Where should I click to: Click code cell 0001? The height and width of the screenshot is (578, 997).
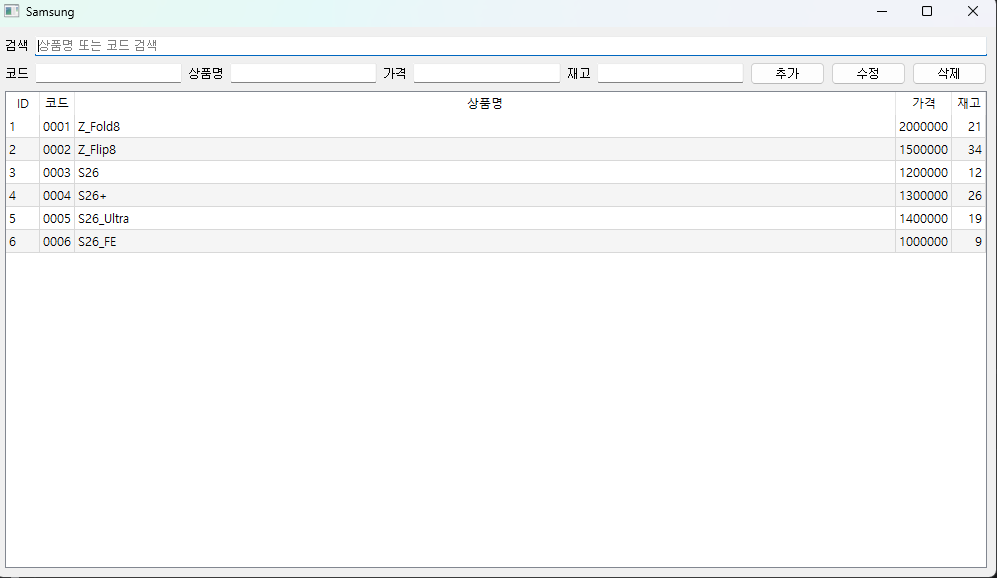coord(57,127)
